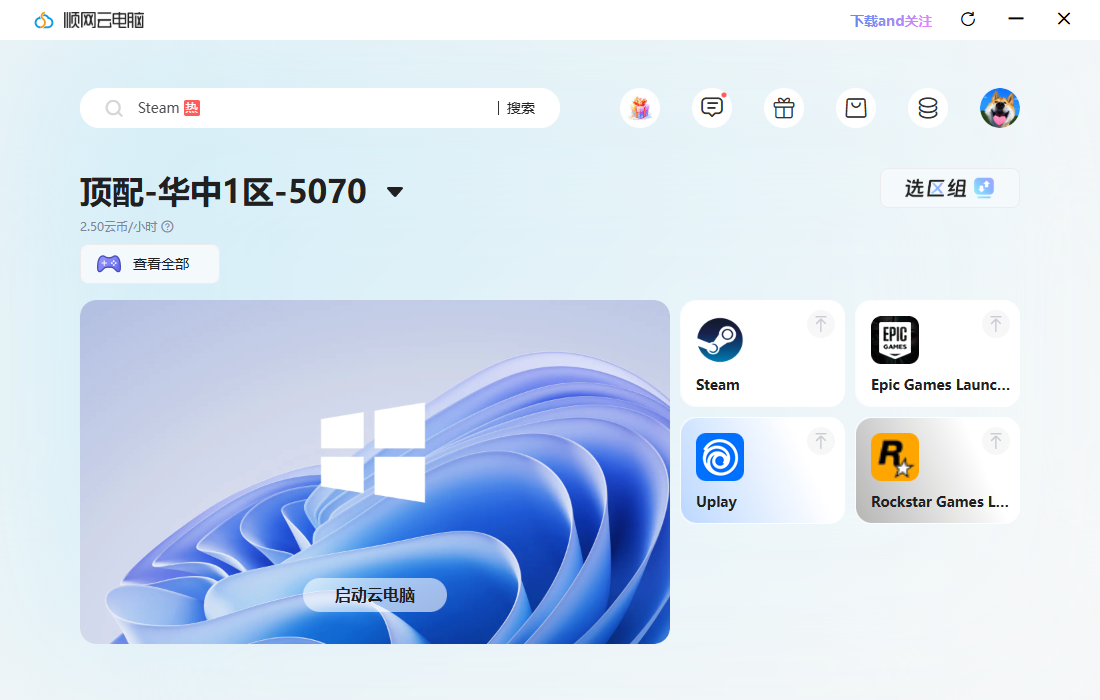Pin Epic Games Launcher to top
The width and height of the screenshot is (1100, 700).
coord(995,324)
